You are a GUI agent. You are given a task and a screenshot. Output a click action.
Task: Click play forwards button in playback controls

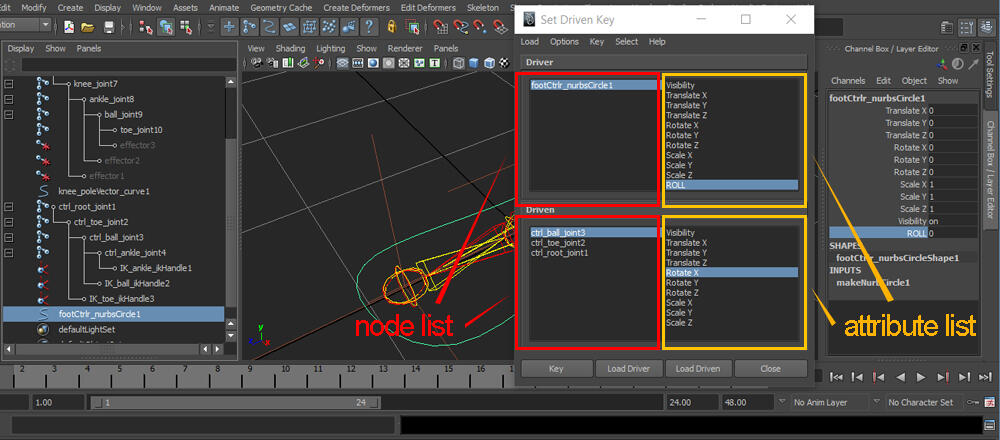[x=920, y=378]
